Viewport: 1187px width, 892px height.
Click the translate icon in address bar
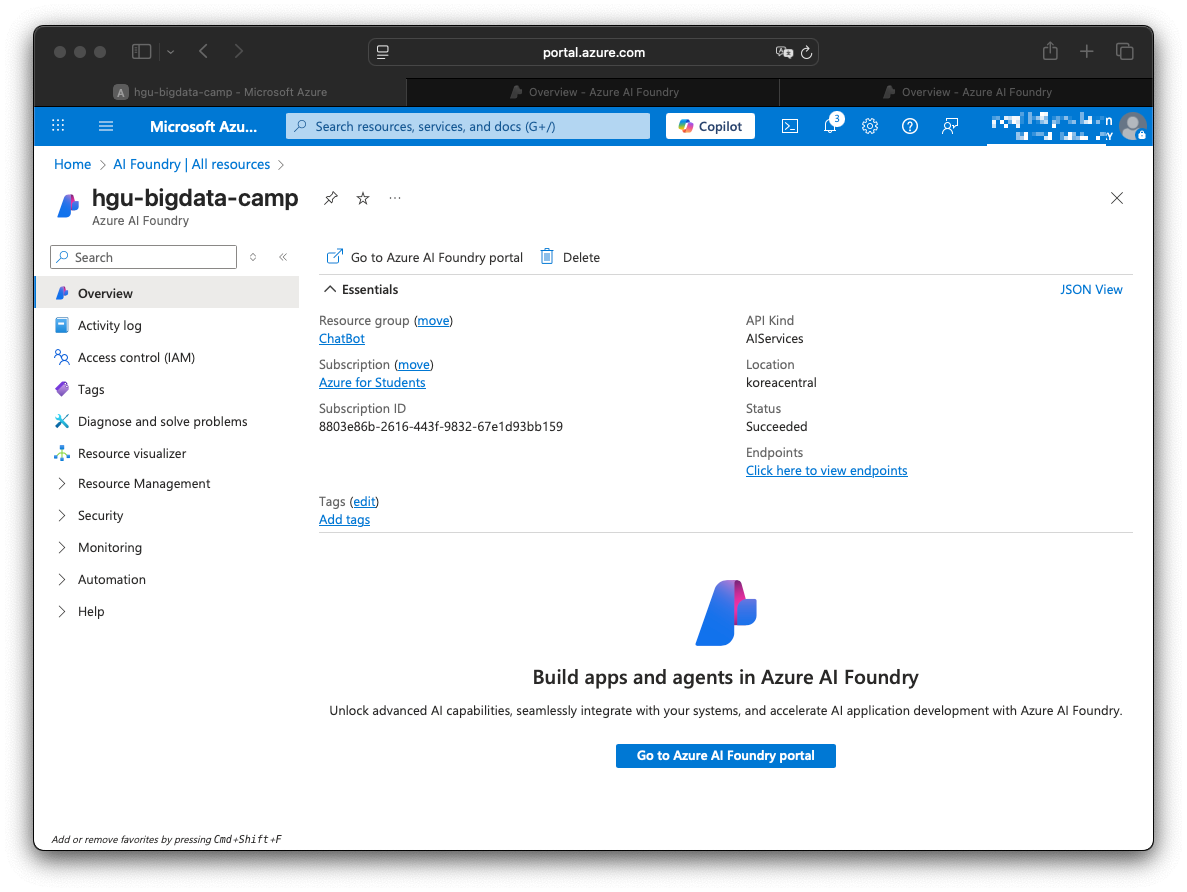pos(784,52)
